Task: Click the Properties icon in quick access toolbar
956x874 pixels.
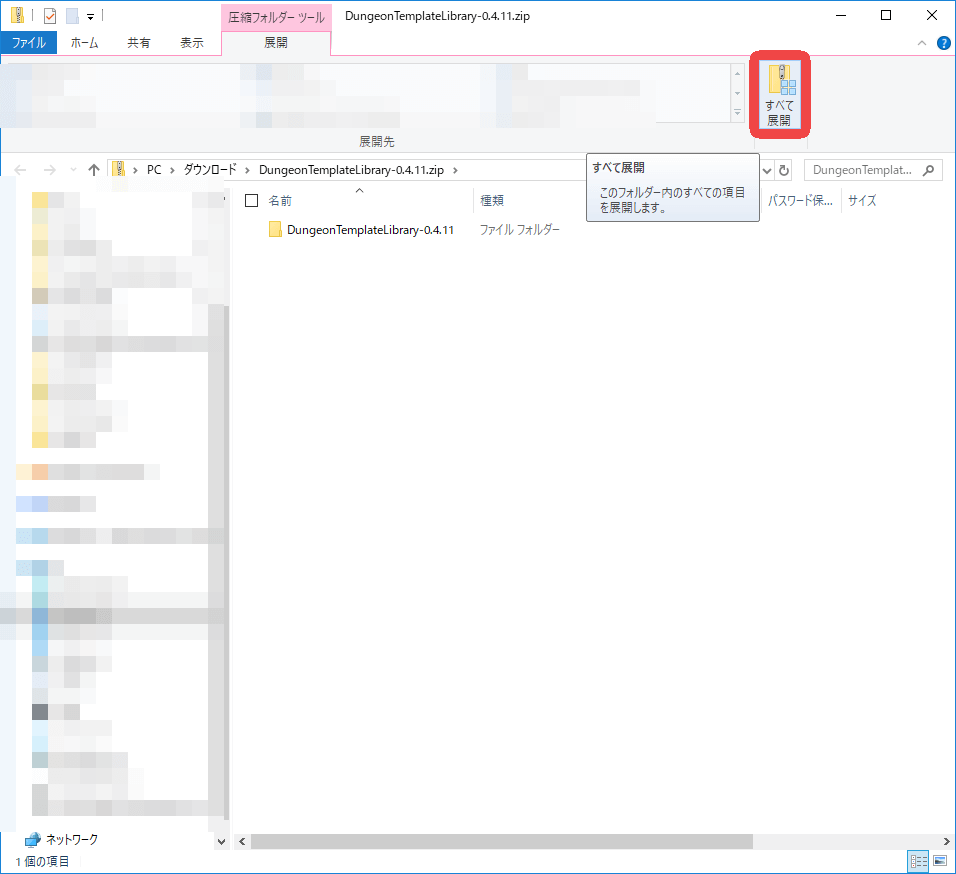Action: point(49,16)
